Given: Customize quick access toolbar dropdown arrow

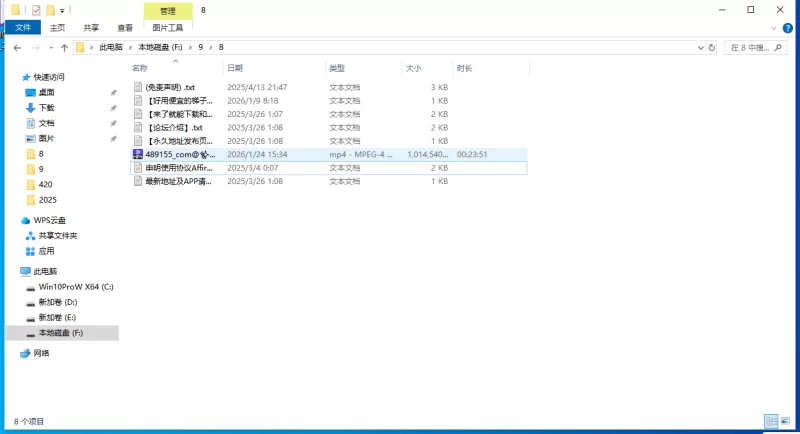Looking at the screenshot, I should 62,10.
